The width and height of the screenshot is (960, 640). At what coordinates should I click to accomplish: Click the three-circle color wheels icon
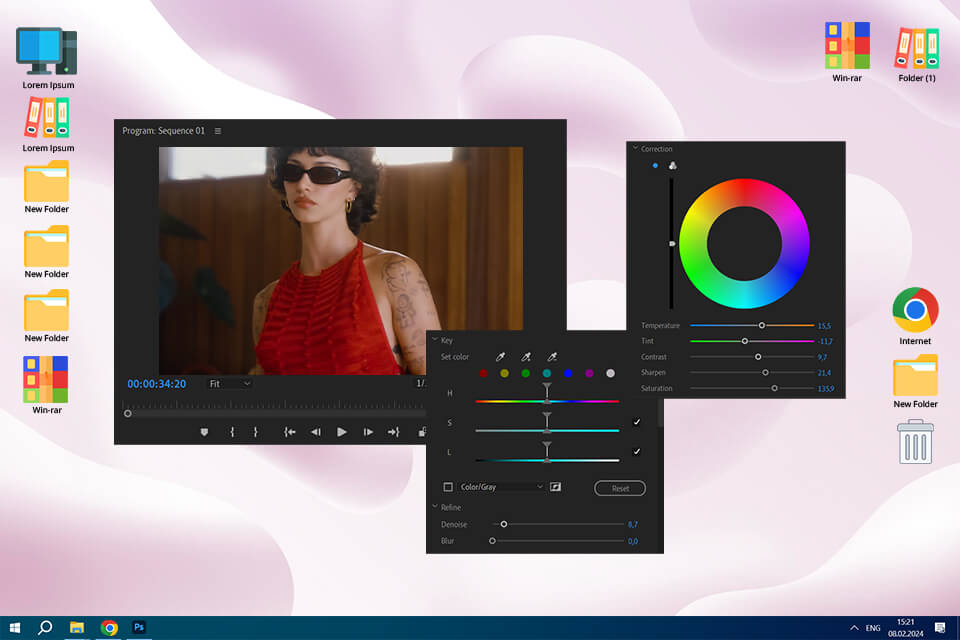pyautogui.click(x=672, y=166)
